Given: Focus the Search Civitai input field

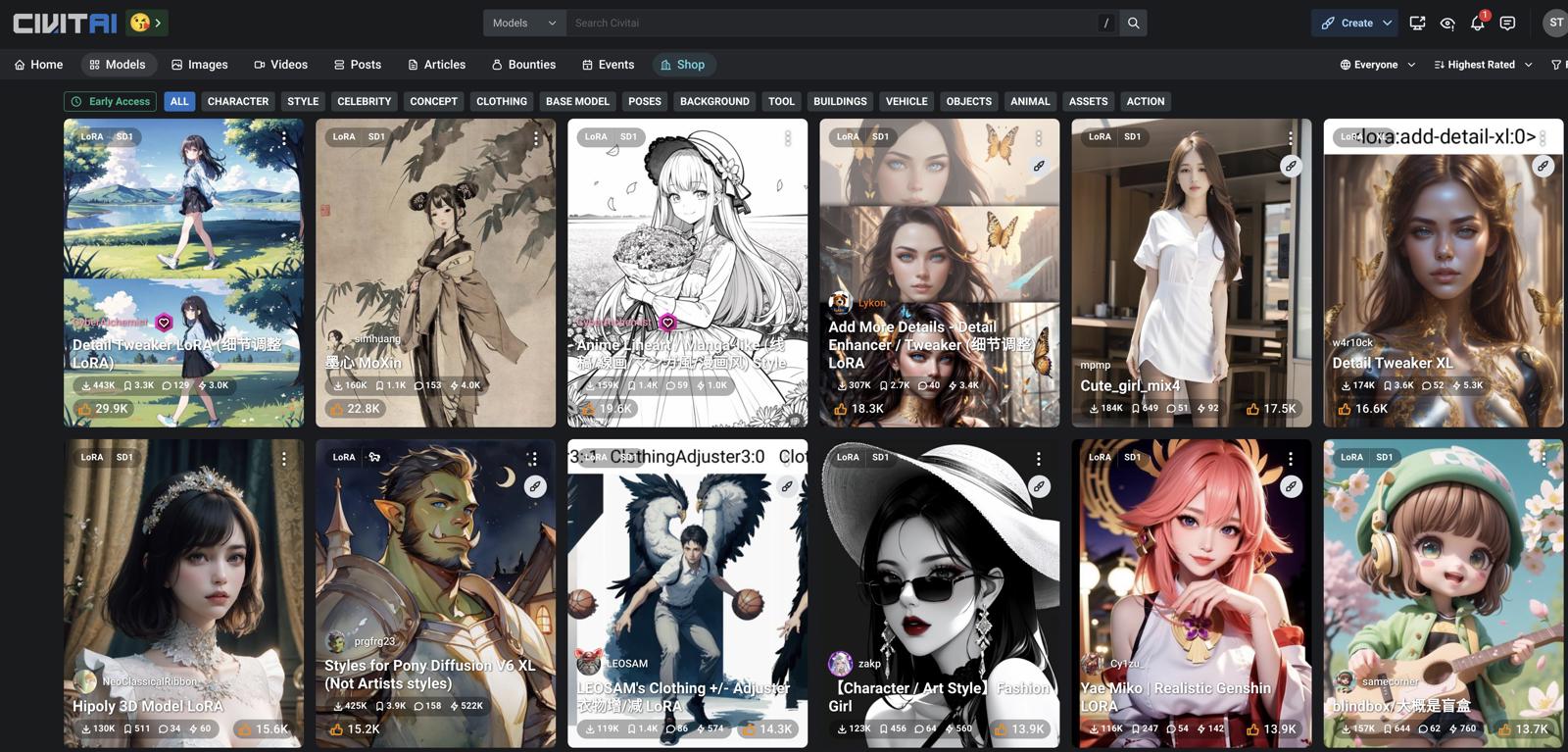Looking at the screenshot, I should click(833, 23).
